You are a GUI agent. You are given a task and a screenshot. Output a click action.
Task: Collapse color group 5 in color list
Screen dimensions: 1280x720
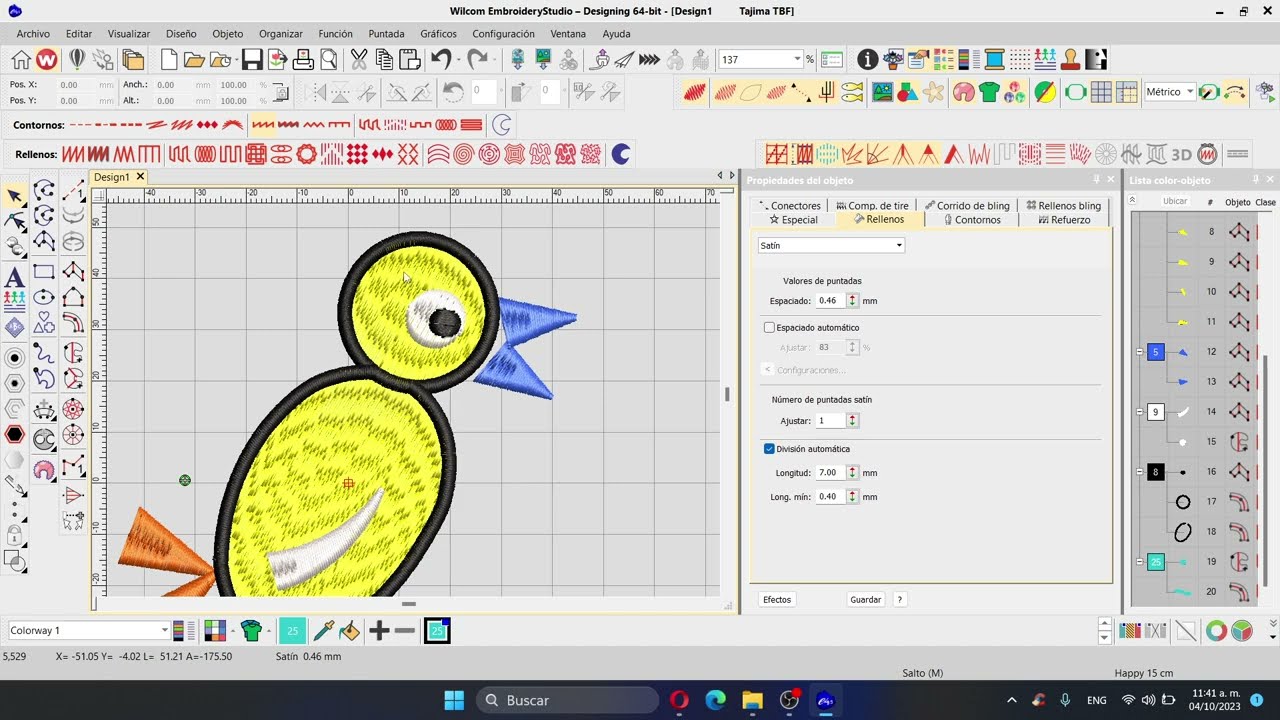tap(1139, 352)
